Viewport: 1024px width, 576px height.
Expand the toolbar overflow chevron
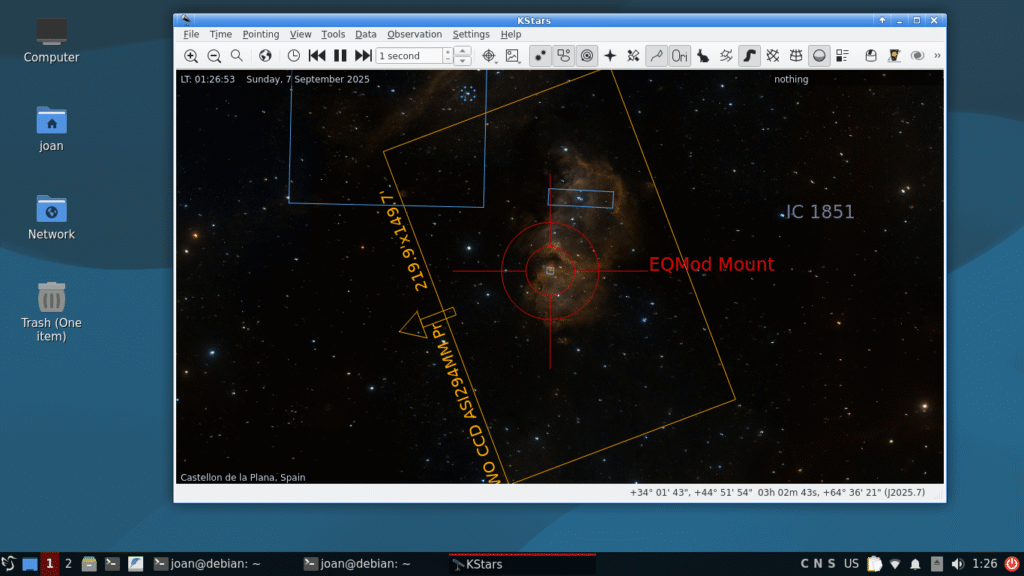(937, 56)
